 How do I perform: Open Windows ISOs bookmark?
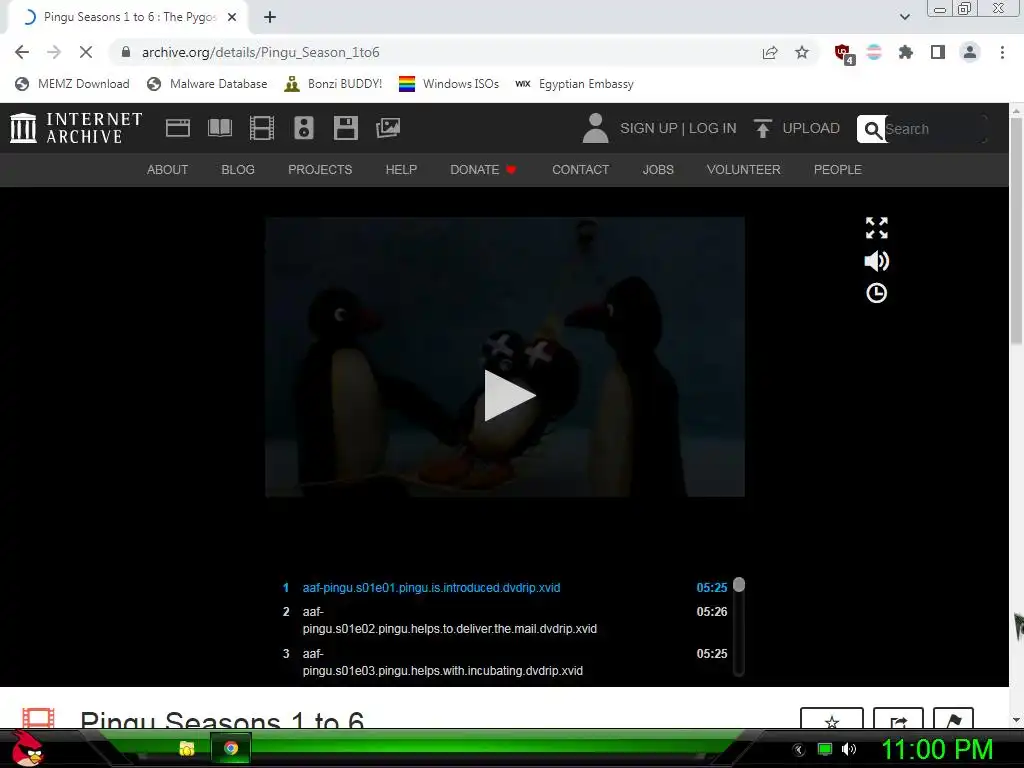(x=449, y=84)
